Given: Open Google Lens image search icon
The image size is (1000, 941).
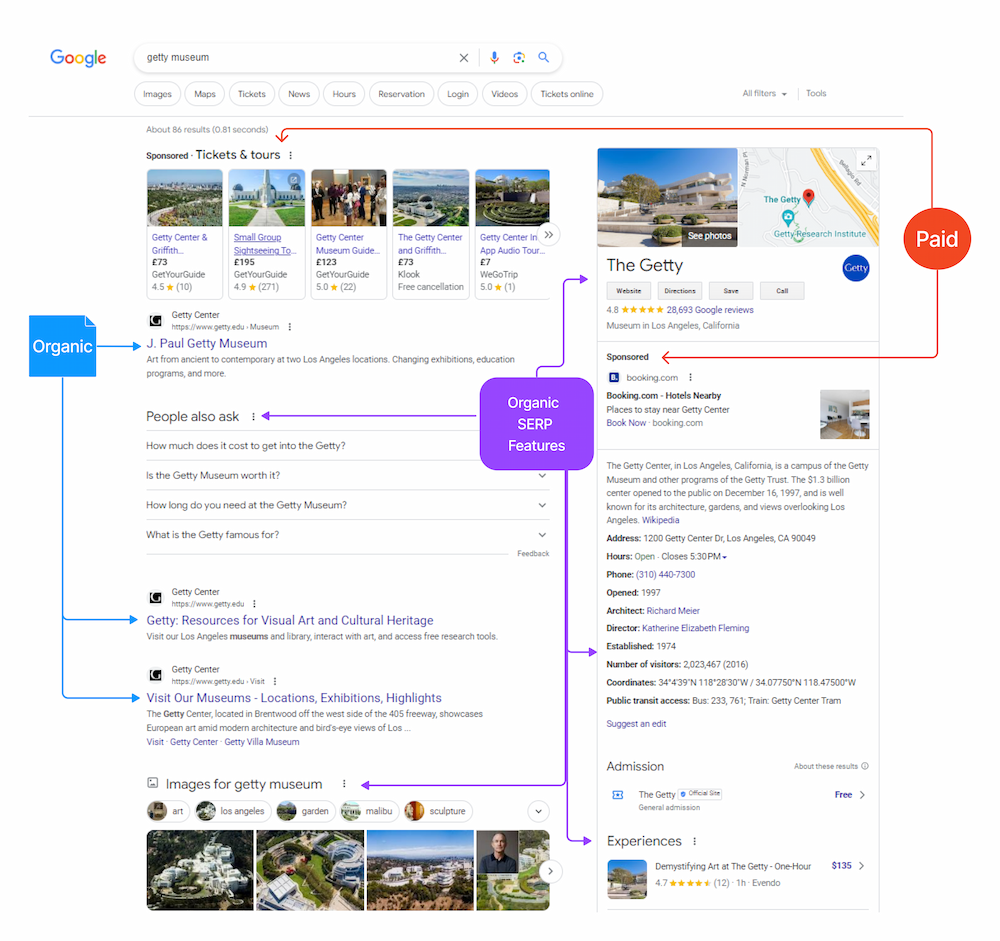Looking at the screenshot, I should 519,58.
